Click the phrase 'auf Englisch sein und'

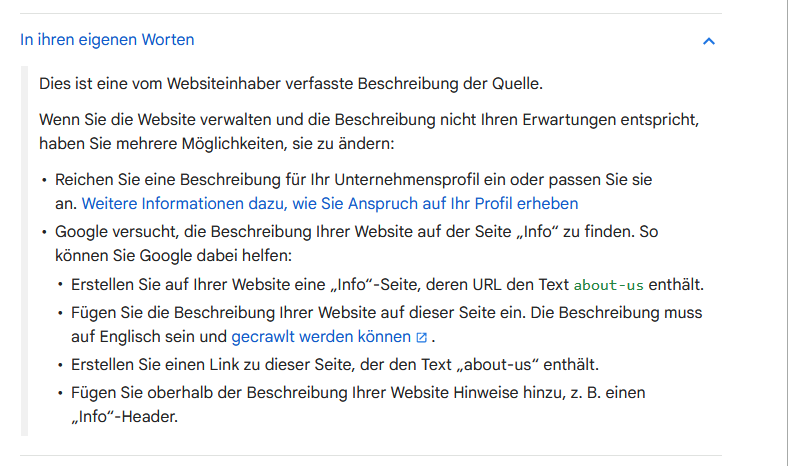pos(149,337)
